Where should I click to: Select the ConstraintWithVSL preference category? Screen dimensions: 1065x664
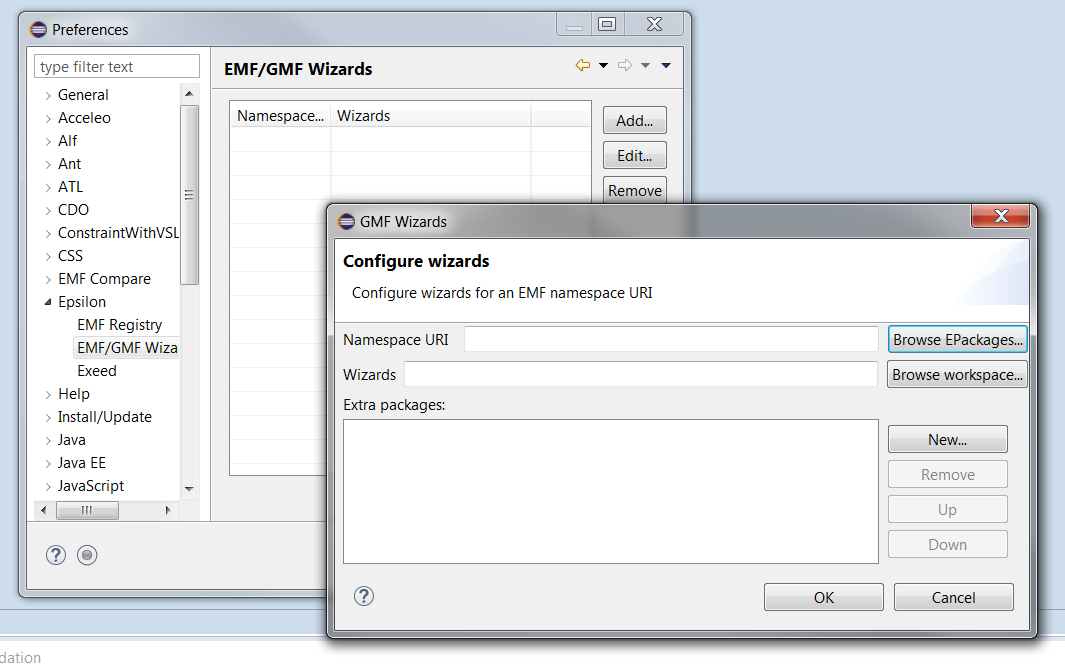click(118, 233)
